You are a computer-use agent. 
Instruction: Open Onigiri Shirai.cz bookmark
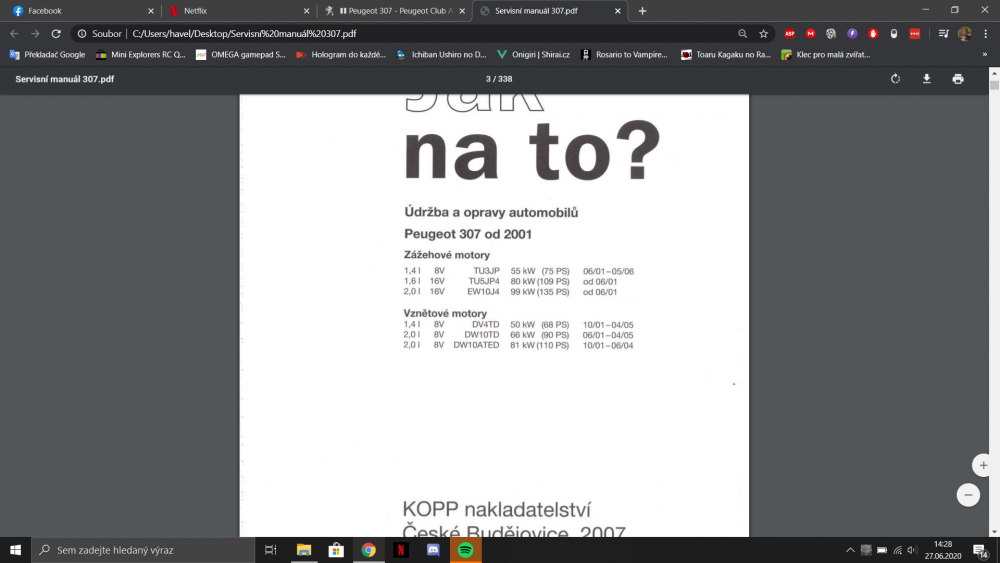(533, 55)
